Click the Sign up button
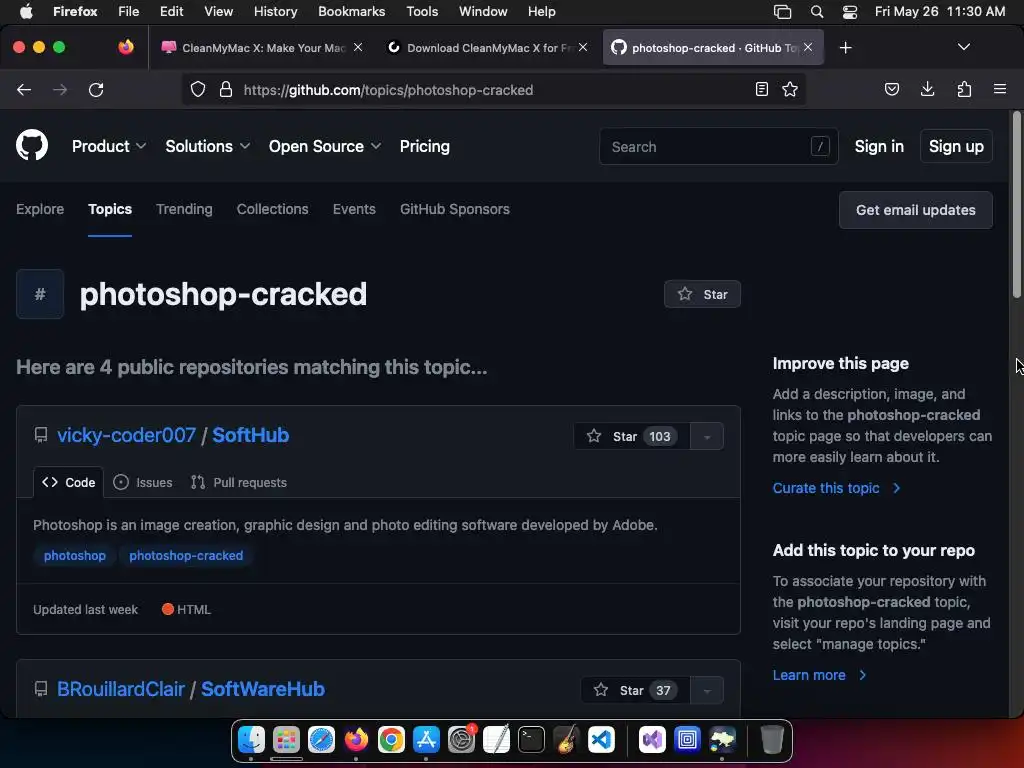This screenshot has width=1024, height=768. point(956,146)
